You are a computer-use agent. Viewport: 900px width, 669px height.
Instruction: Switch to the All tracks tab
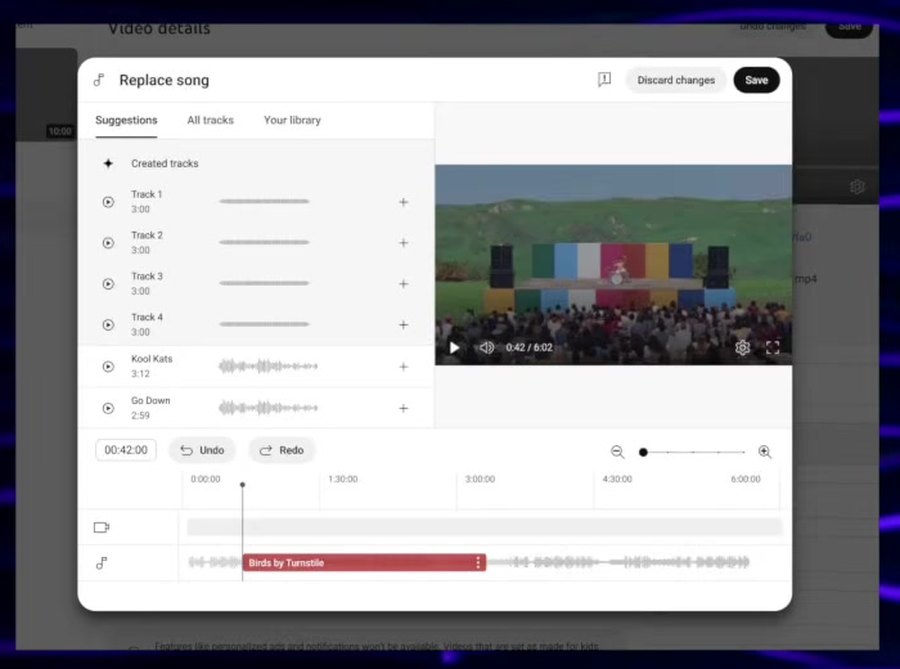210,120
